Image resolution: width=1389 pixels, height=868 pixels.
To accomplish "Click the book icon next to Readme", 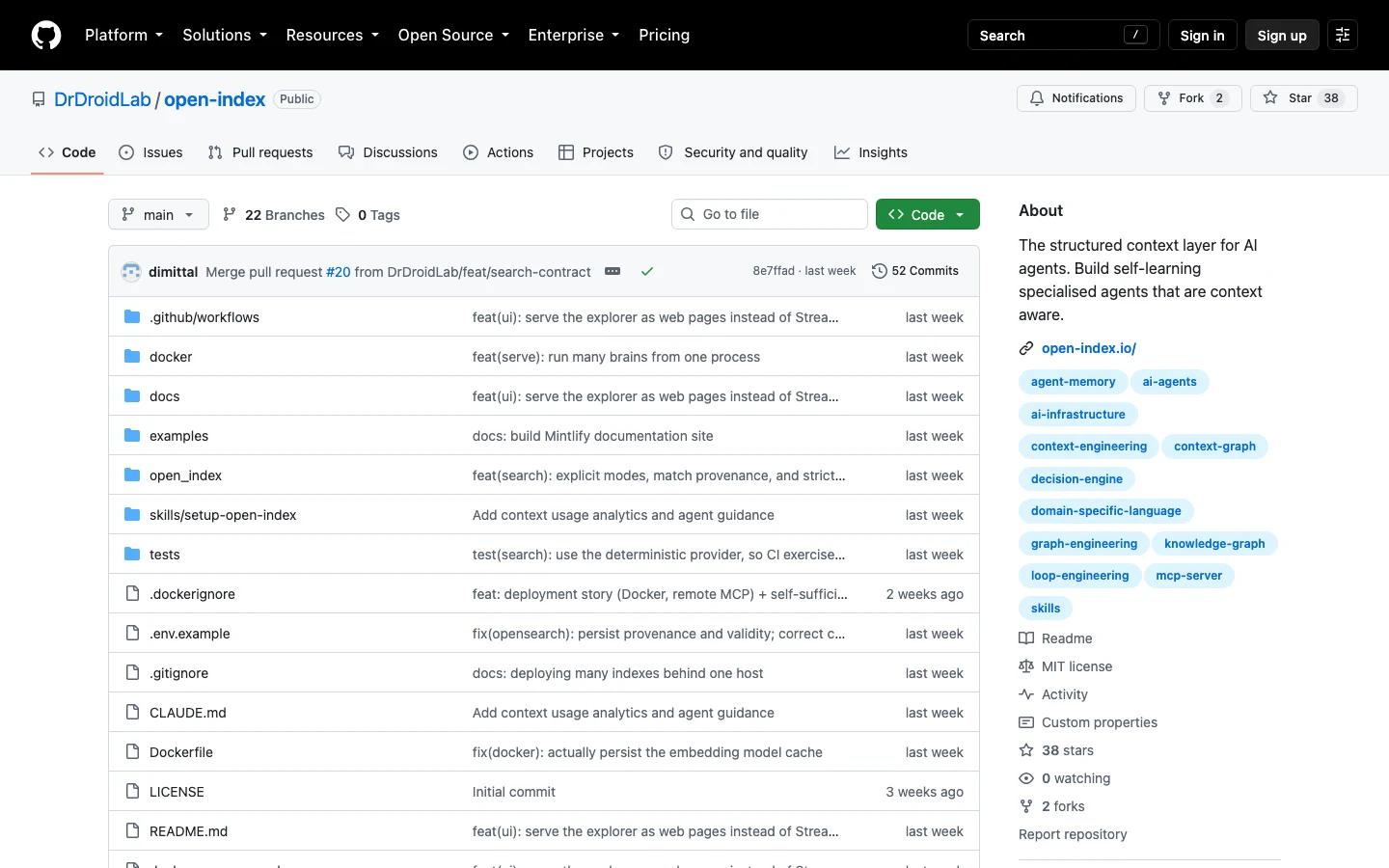I will click(x=1026, y=638).
